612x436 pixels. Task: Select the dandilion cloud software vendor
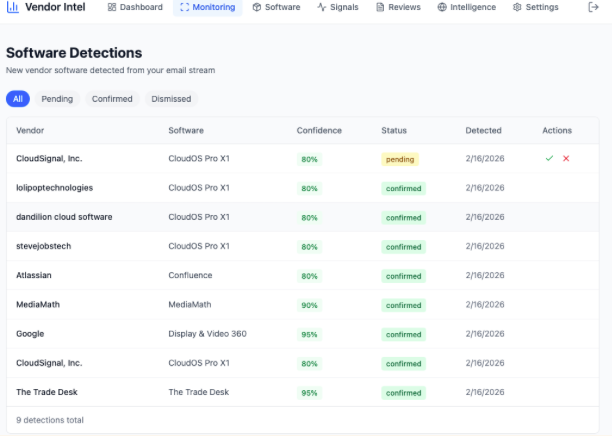[64, 217]
